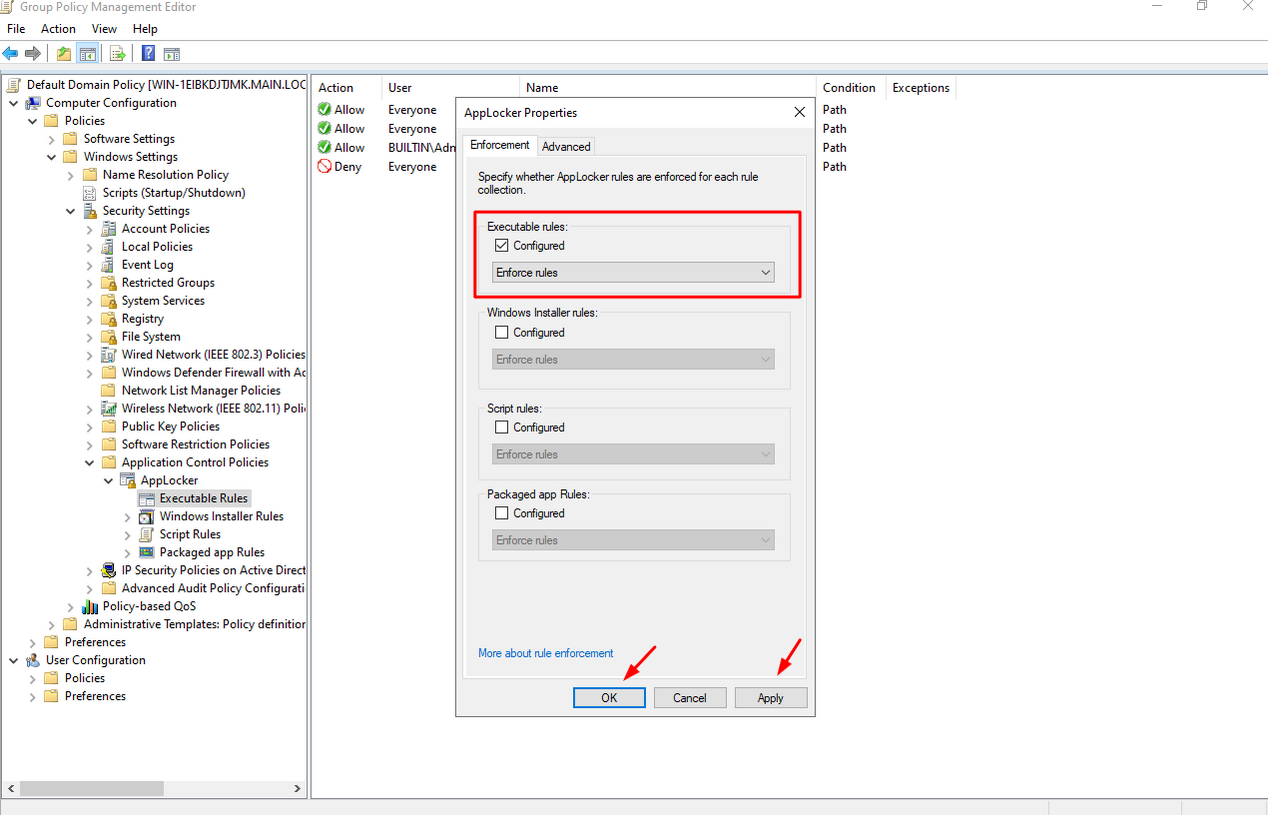Click the Export List toolbar icon

(x=118, y=54)
